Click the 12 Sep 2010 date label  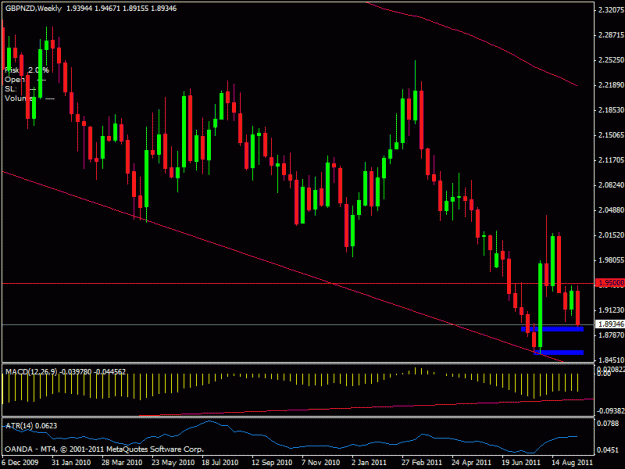[x=272, y=463]
